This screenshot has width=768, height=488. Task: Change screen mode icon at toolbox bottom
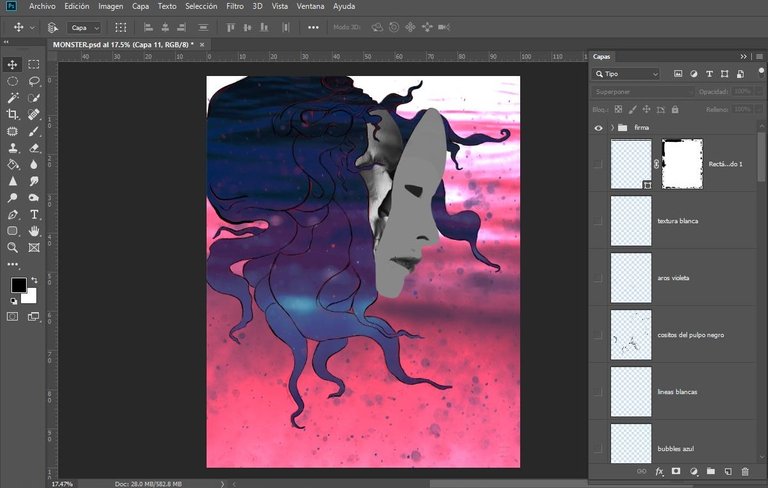pyautogui.click(x=33, y=317)
